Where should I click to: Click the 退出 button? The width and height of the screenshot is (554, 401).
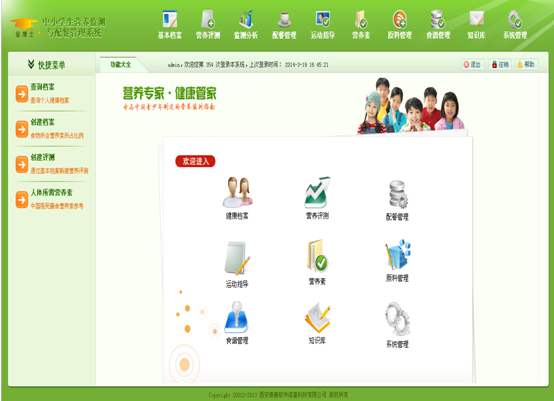(472, 64)
